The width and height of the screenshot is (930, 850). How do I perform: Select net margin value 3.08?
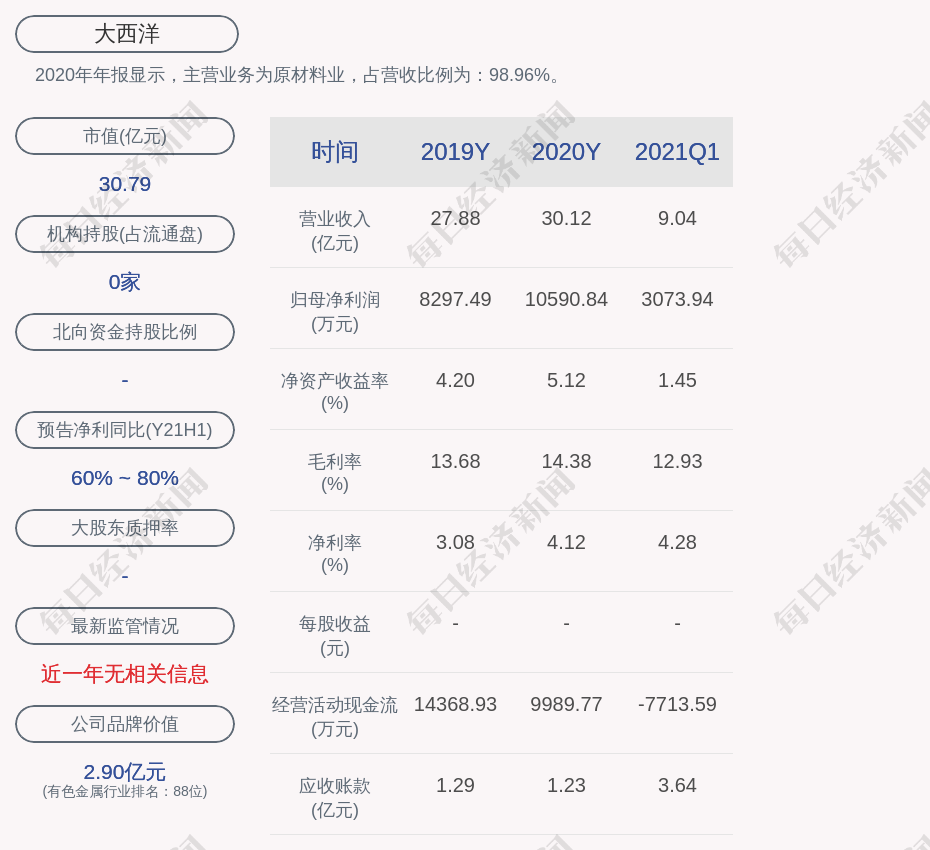(x=455, y=542)
